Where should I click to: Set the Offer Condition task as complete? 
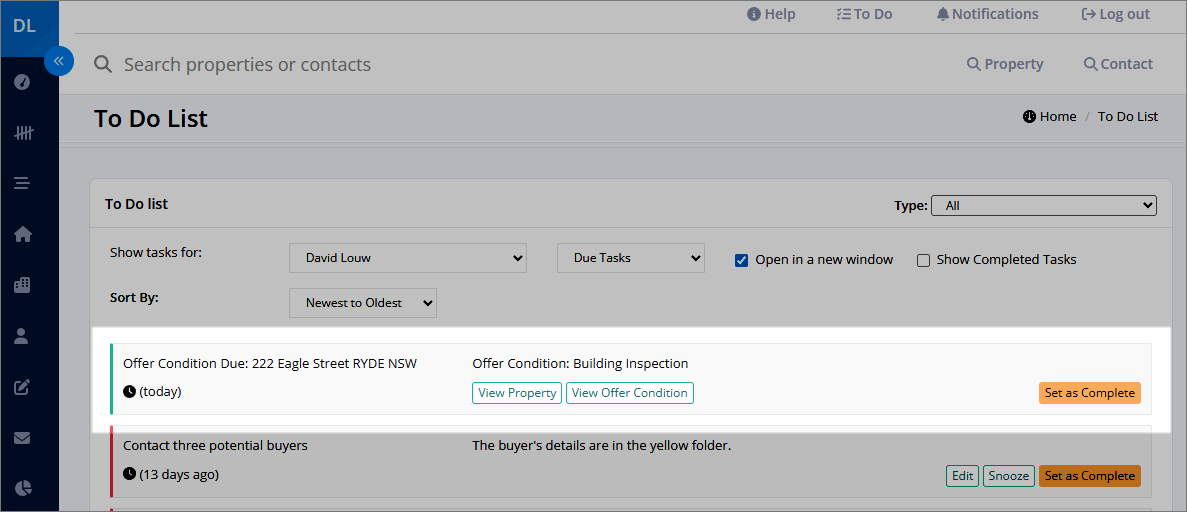pyautogui.click(x=1089, y=393)
